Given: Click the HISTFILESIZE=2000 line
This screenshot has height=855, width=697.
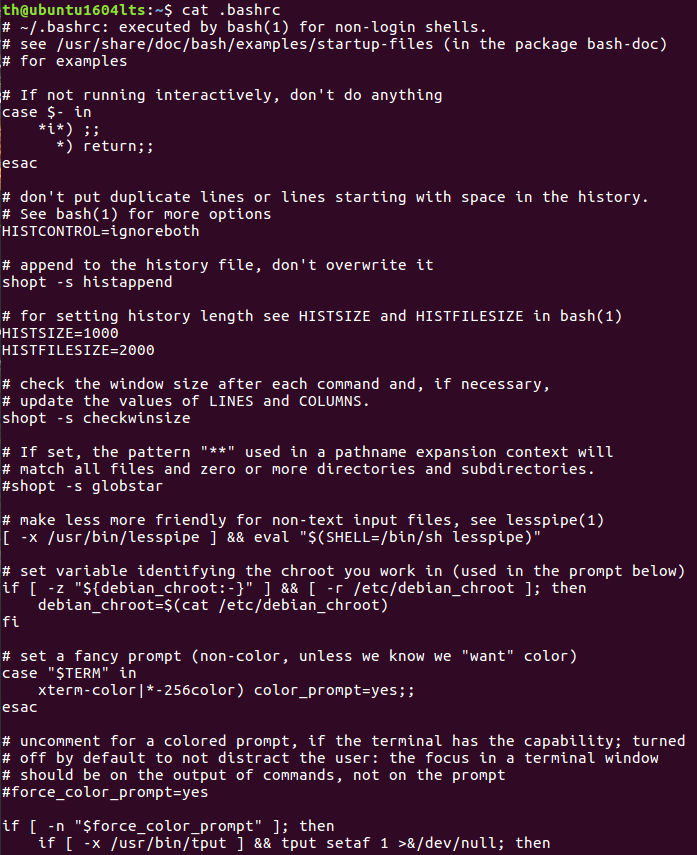Looking at the screenshot, I should point(78,350).
